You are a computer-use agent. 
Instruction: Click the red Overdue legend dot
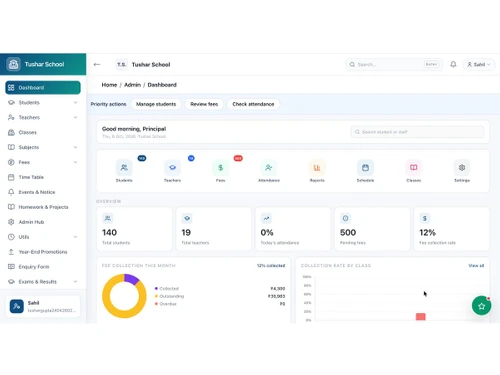(156, 304)
